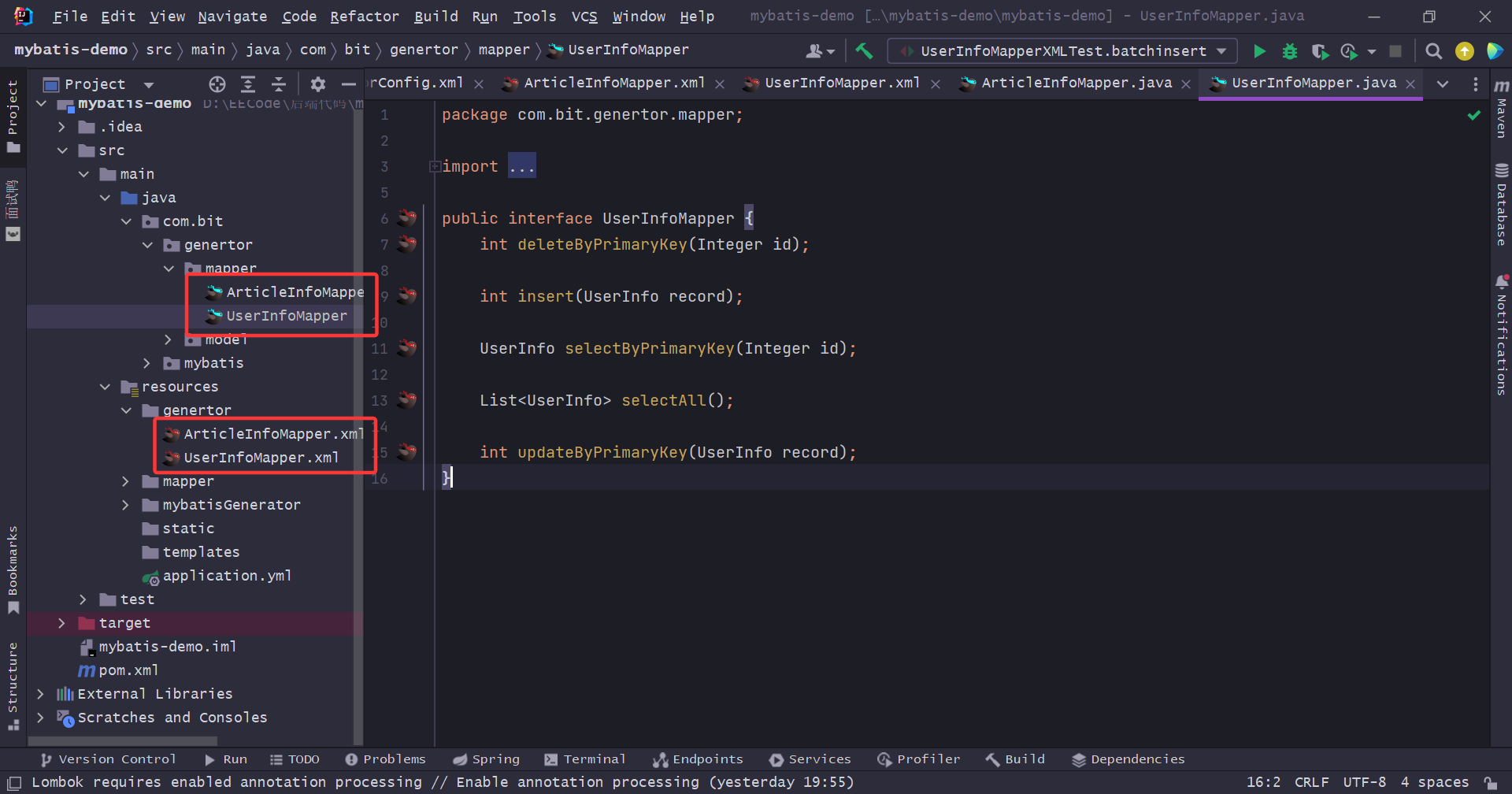Toggle read-only lock icon in status bar
This screenshot has height=794, width=1512.
tap(1491, 782)
